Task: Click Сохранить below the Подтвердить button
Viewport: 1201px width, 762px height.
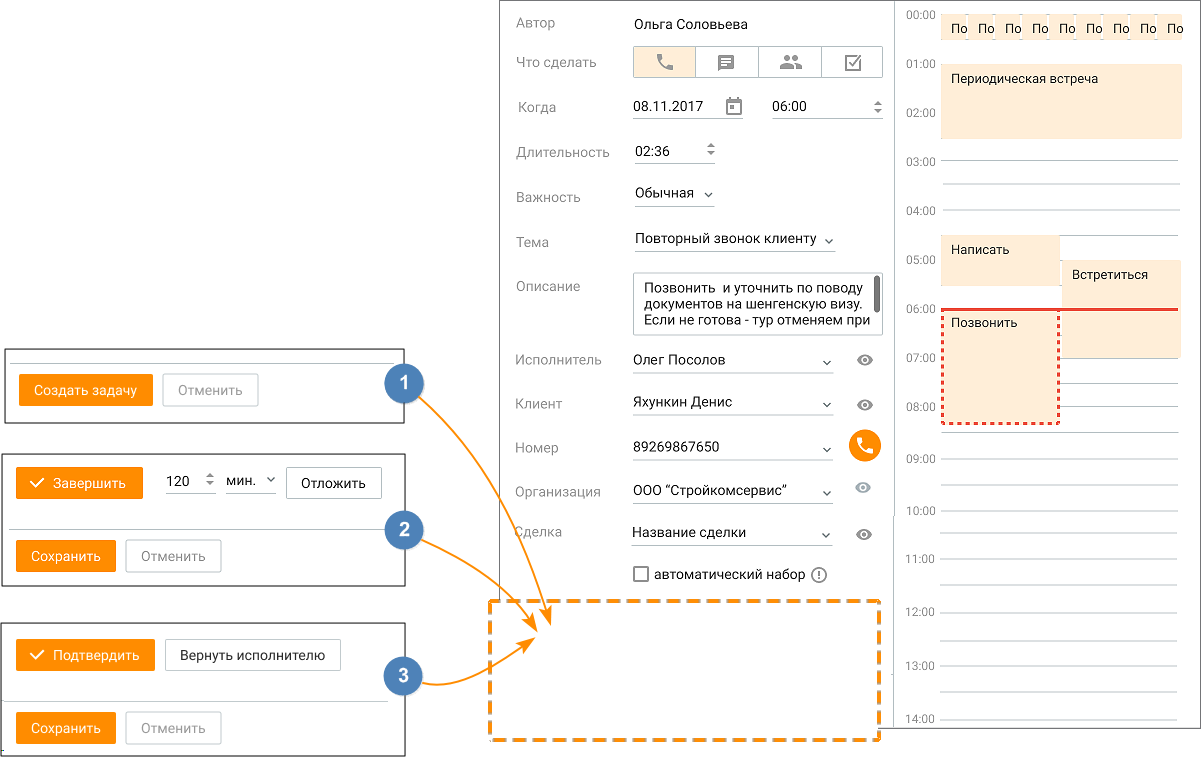Action: point(66,728)
